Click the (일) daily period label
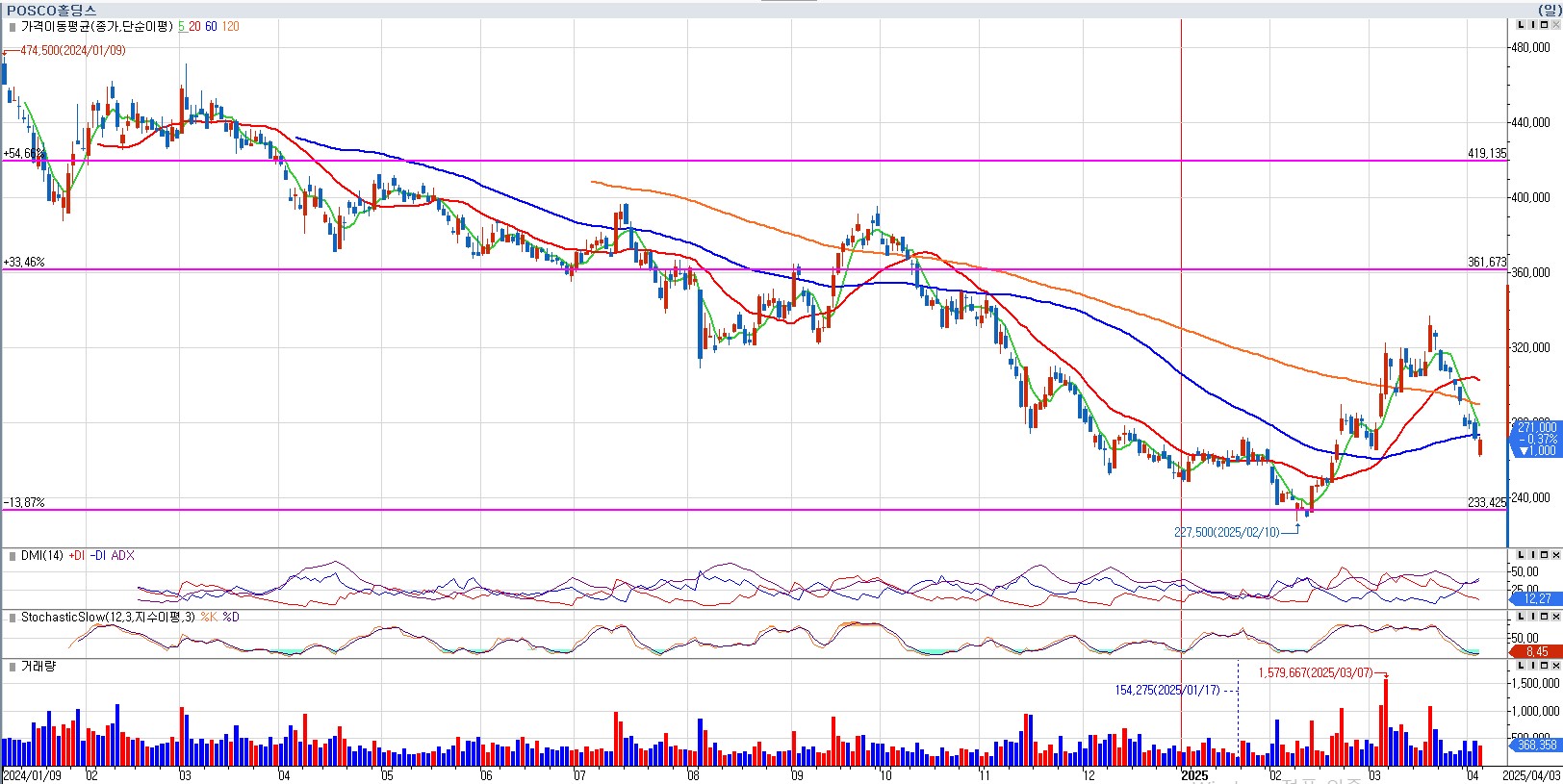The width and height of the screenshot is (1563, 784). click(x=1550, y=10)
